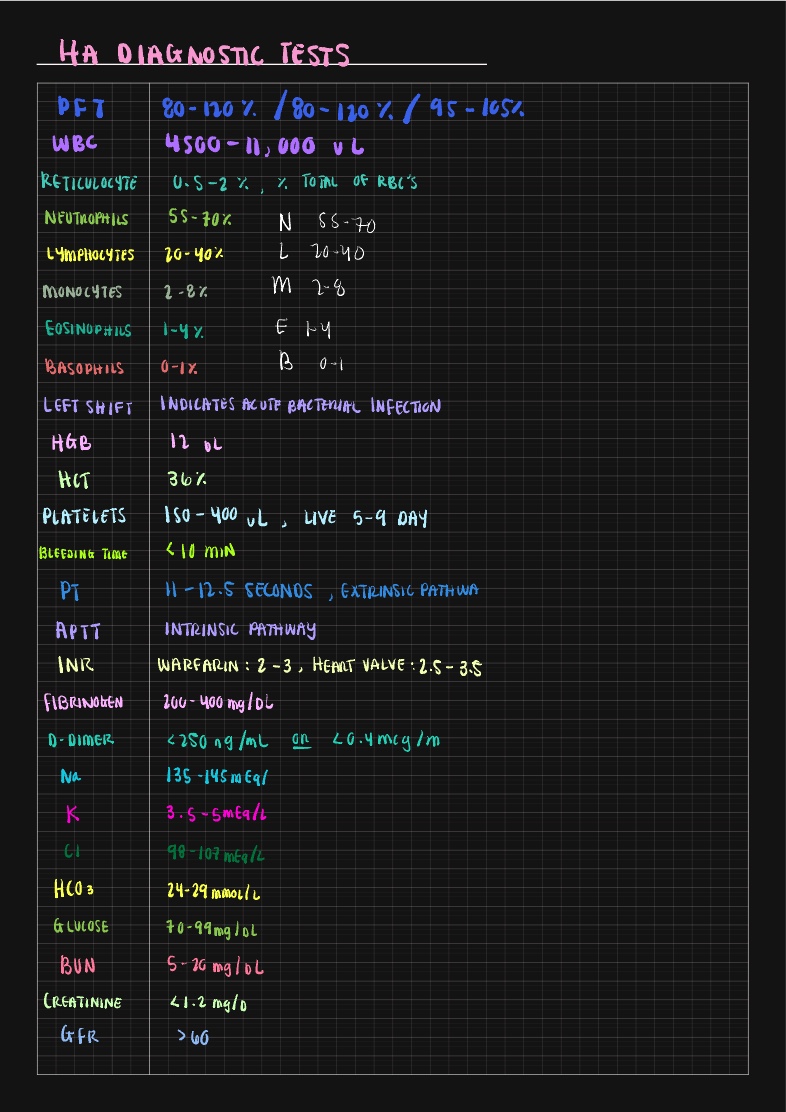This screenshot has width=786, height=1112.
Task: Click the value '<0.4 mcg/m'
Action: pyautogui.click(x=386, y=740)
